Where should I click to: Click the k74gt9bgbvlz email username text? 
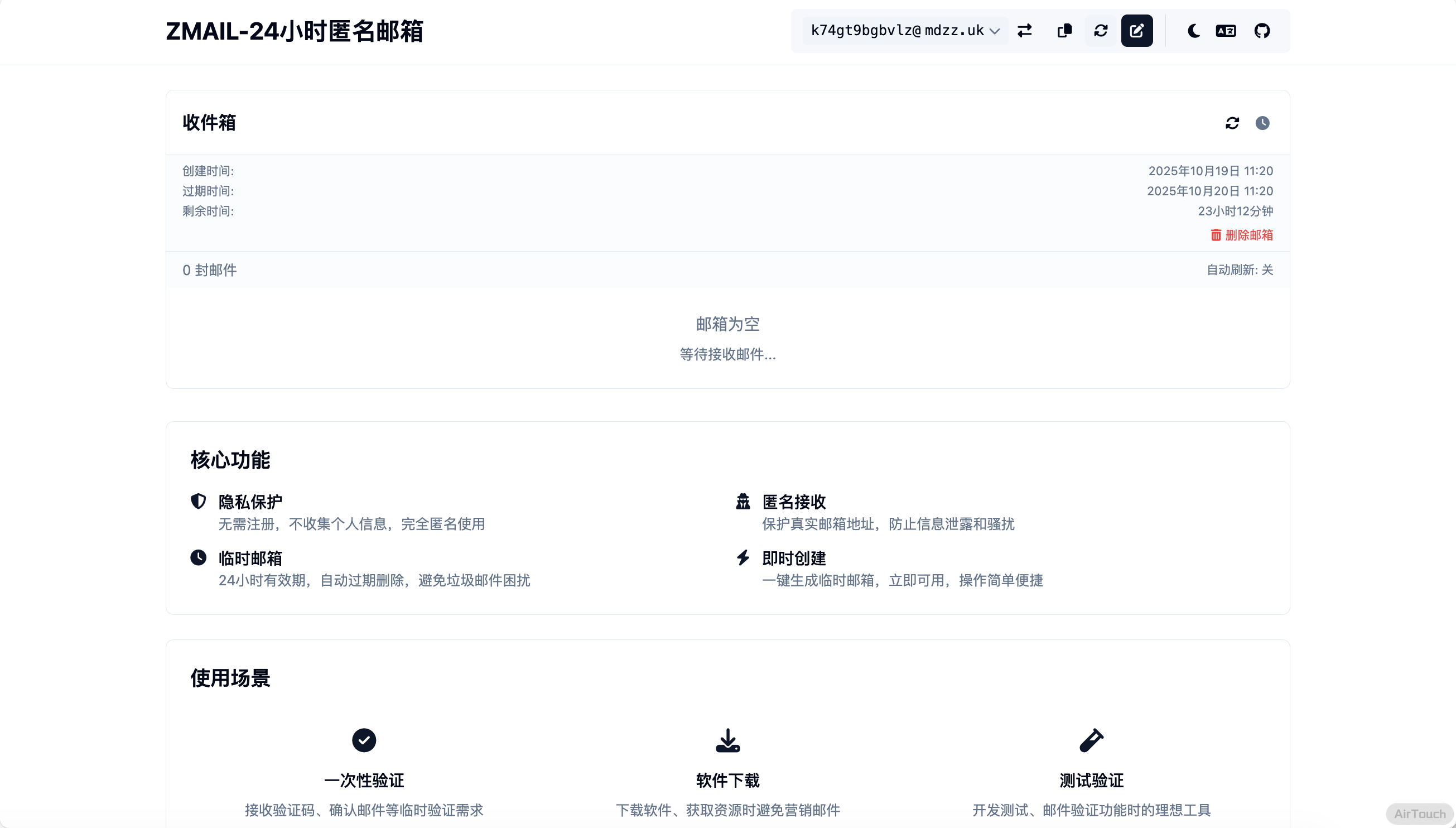click(861, 31)
